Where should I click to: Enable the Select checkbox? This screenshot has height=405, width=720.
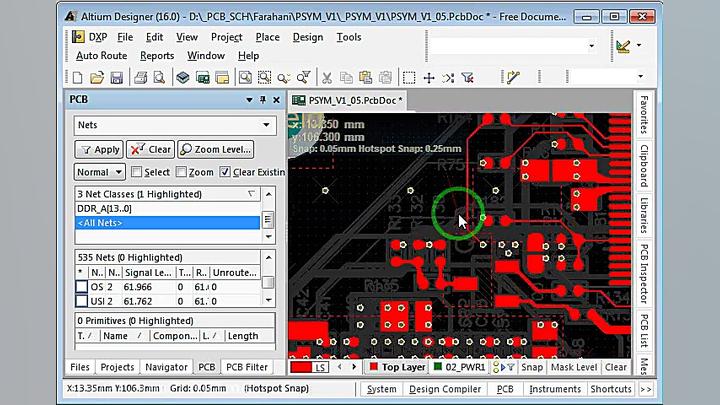[x=136, y=172]
